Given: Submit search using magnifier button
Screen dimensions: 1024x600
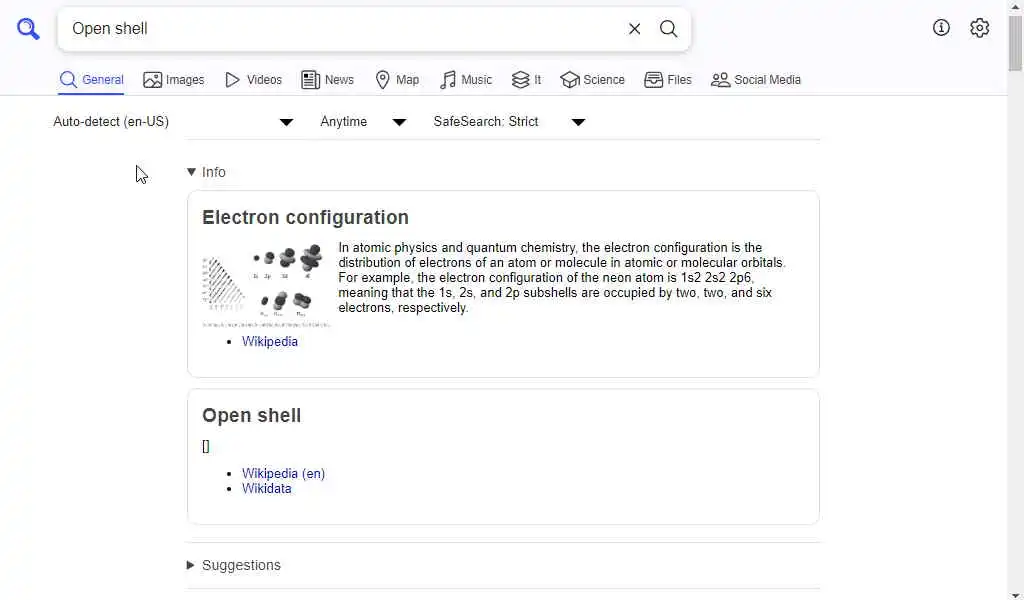Looking at the screenshot, I should point(669,29).
